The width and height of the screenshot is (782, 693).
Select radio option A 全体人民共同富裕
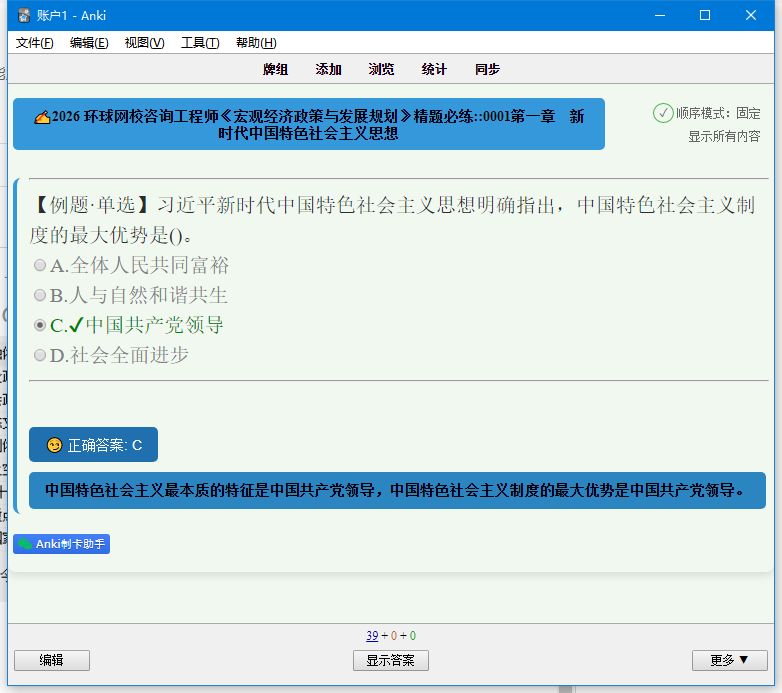tap(40, 265)
